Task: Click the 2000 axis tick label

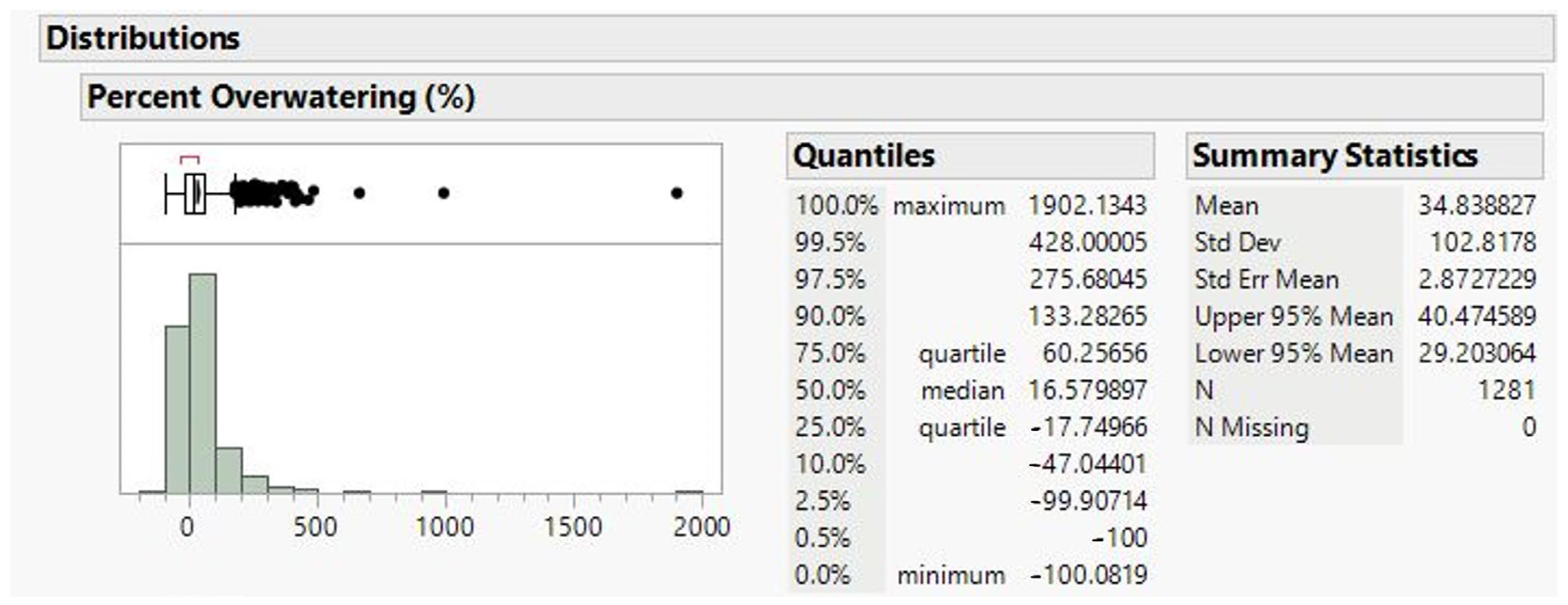Action: [x=701, y=527]
